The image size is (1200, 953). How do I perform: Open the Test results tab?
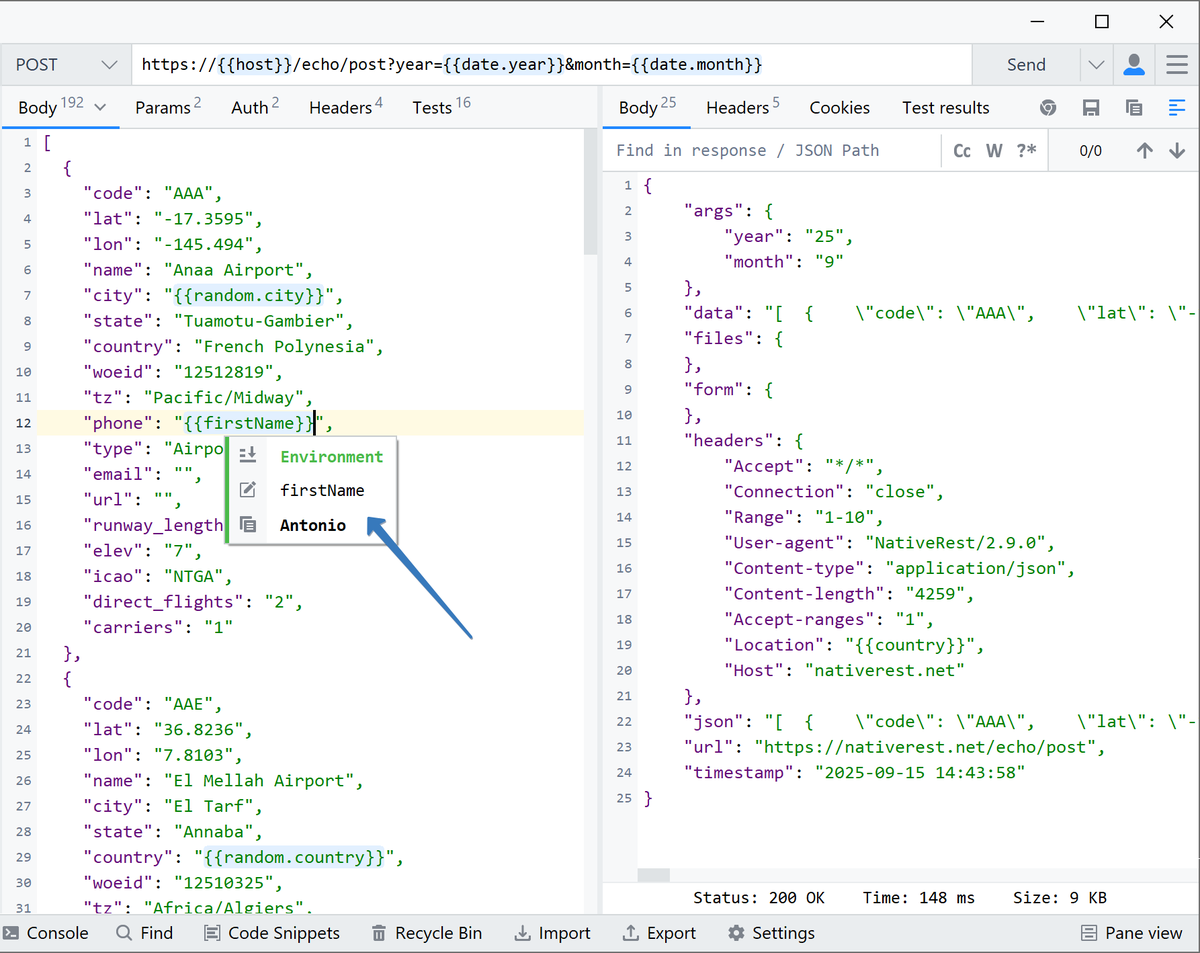pos(946,107)
